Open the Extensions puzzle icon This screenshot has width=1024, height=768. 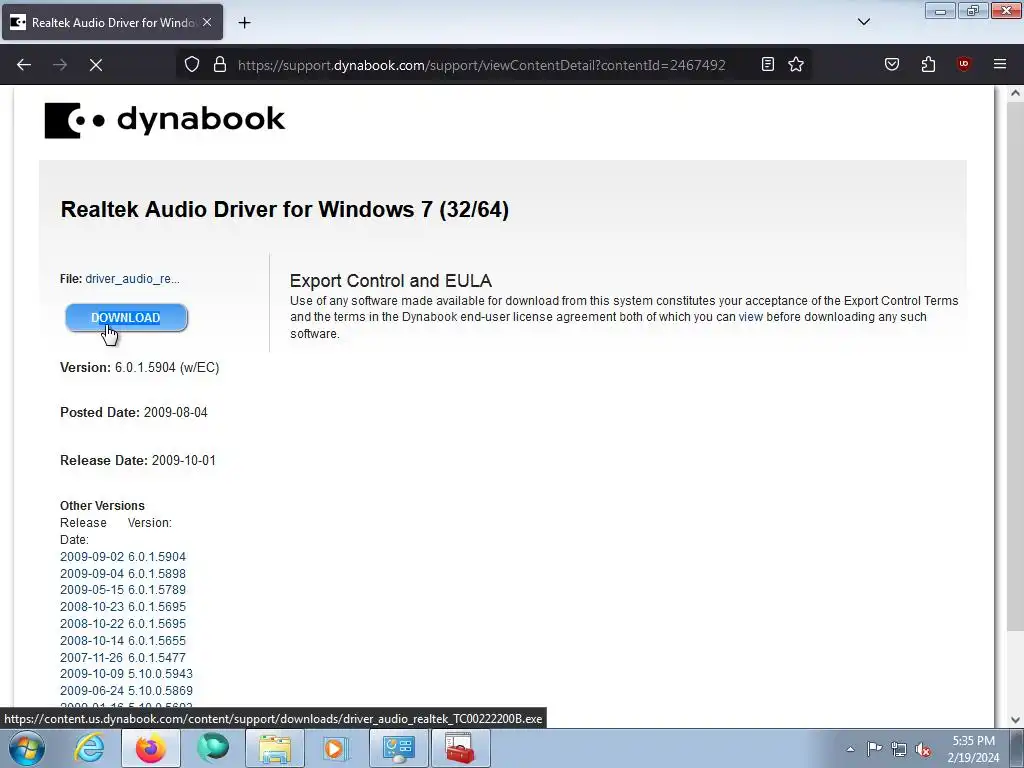click(928, 64)
